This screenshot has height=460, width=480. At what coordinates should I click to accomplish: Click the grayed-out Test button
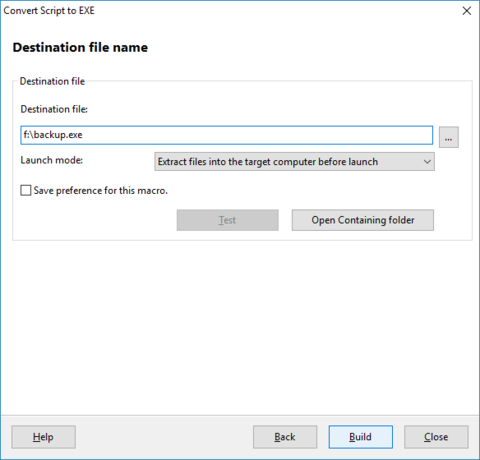pos(228,220)
